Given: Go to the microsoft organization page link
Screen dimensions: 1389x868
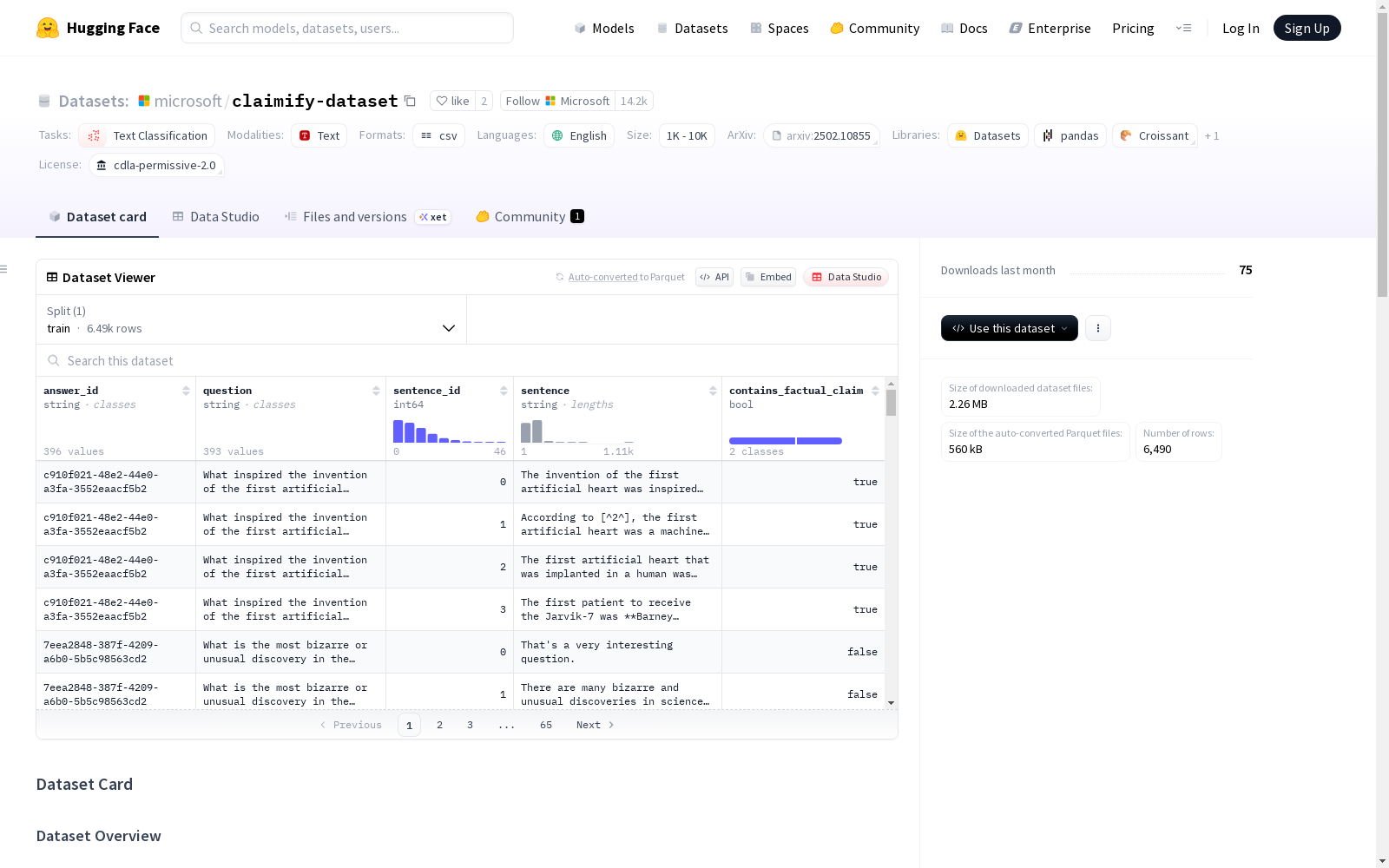Looking at the screenshot, I should 188,101.
